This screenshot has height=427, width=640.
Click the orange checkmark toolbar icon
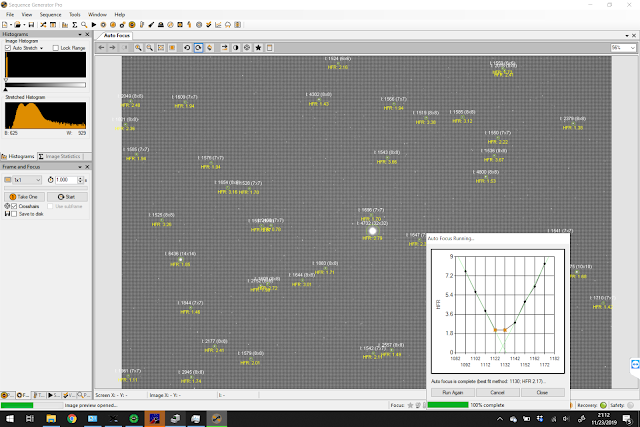(x=209, y=25)
